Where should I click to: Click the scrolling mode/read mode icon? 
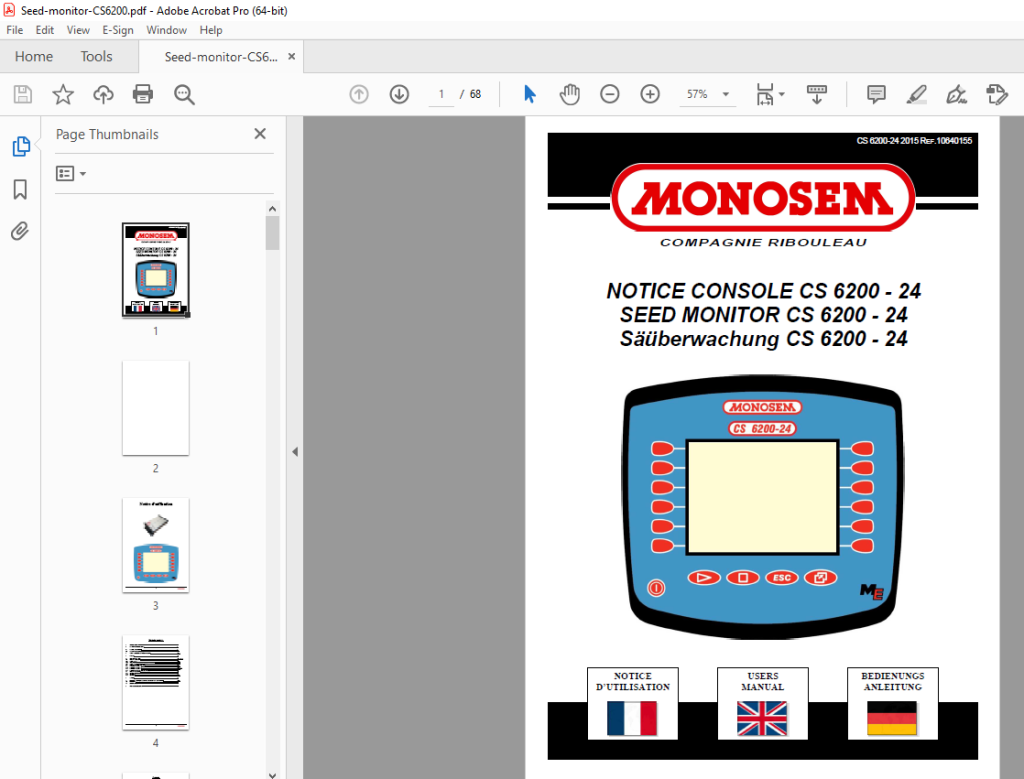817,95
